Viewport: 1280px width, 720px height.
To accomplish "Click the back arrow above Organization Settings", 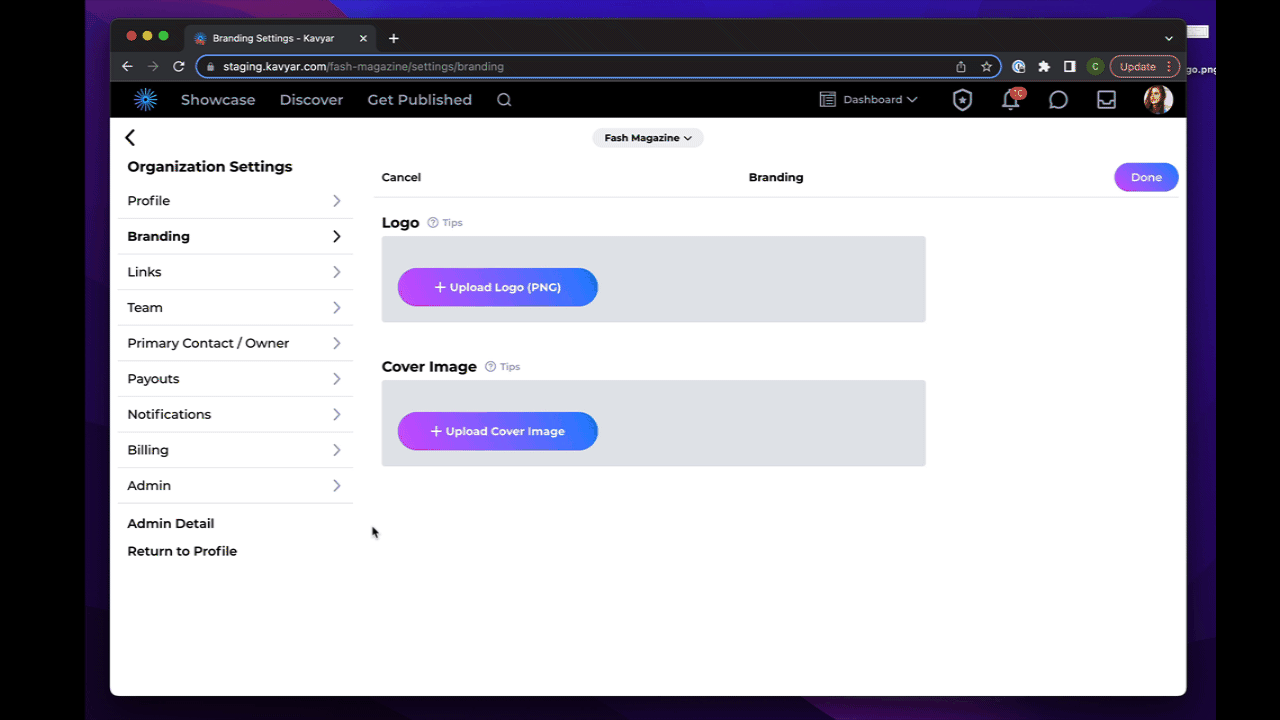I will (x=130, y=138).
